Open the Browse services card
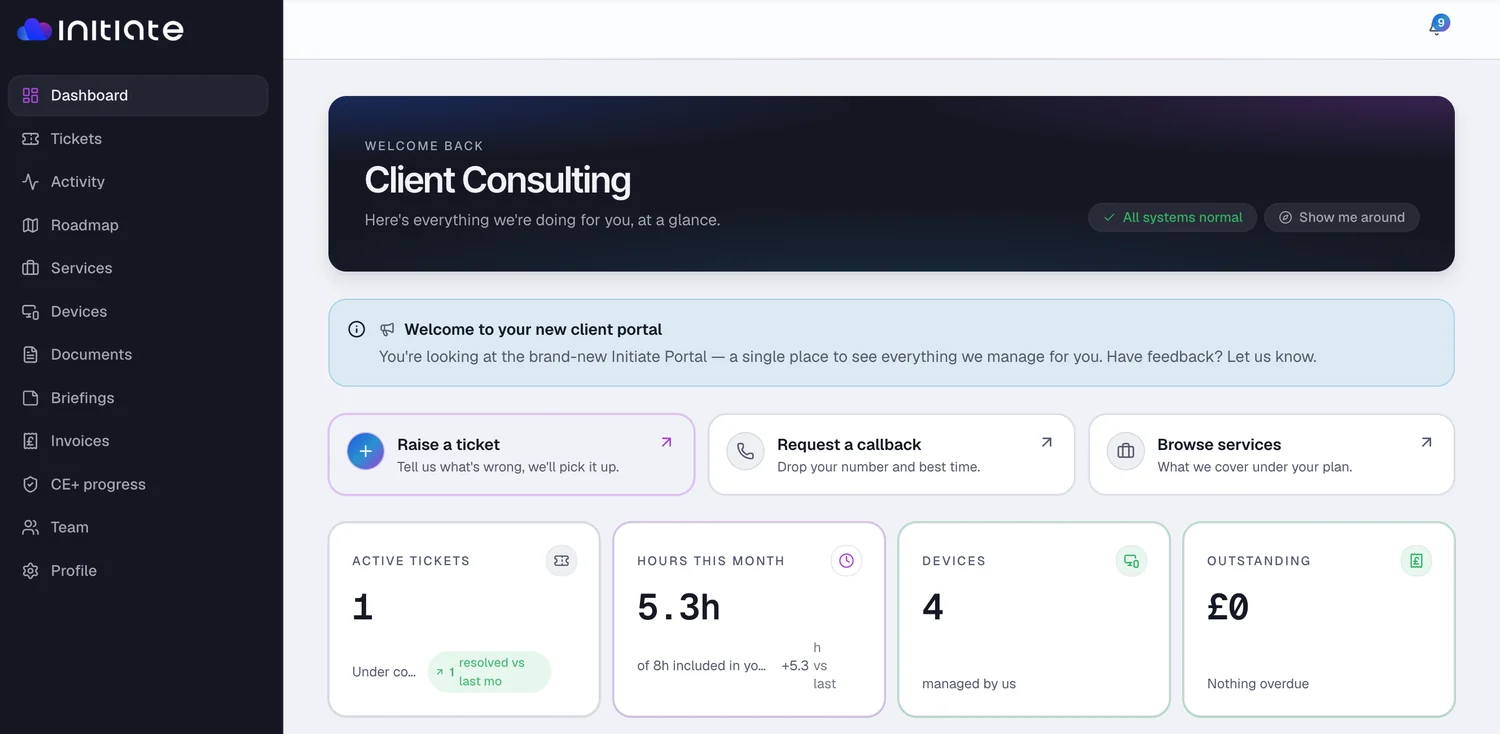1500x734 pixels. (1271, 454)
